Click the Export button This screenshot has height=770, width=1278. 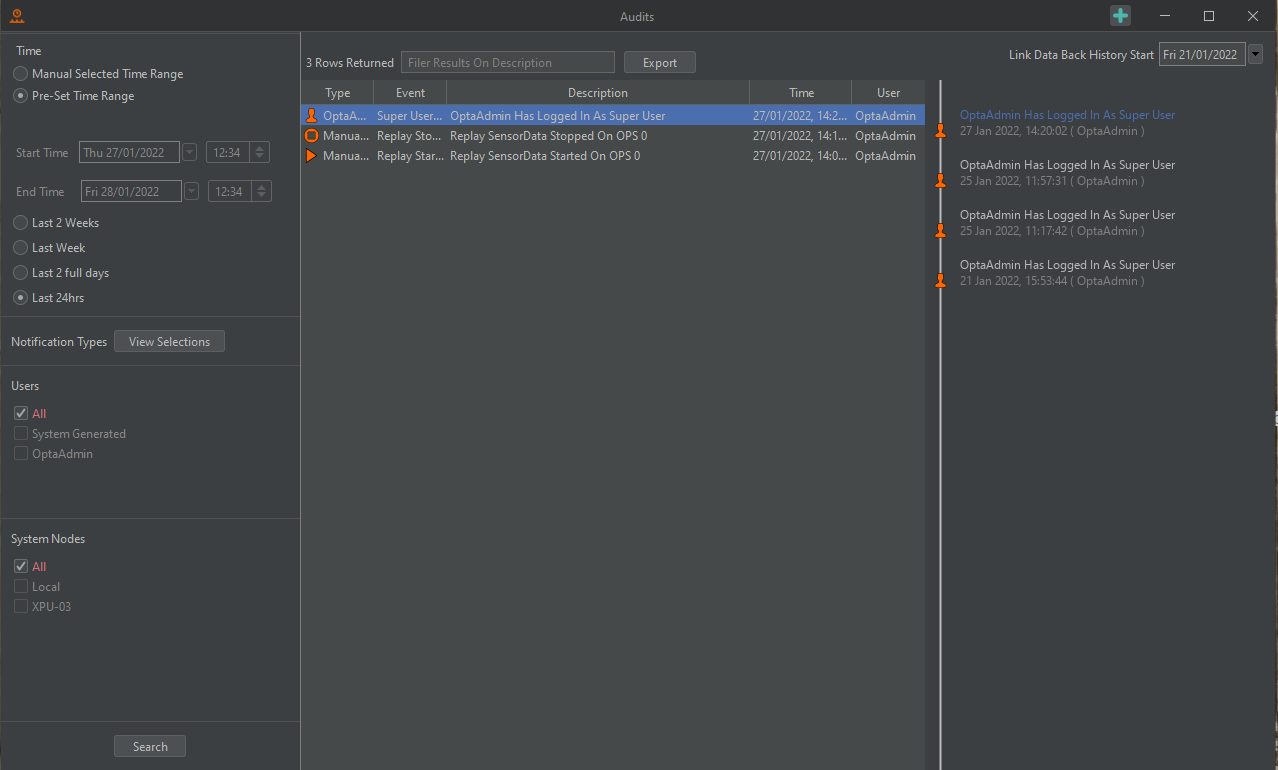659,63
